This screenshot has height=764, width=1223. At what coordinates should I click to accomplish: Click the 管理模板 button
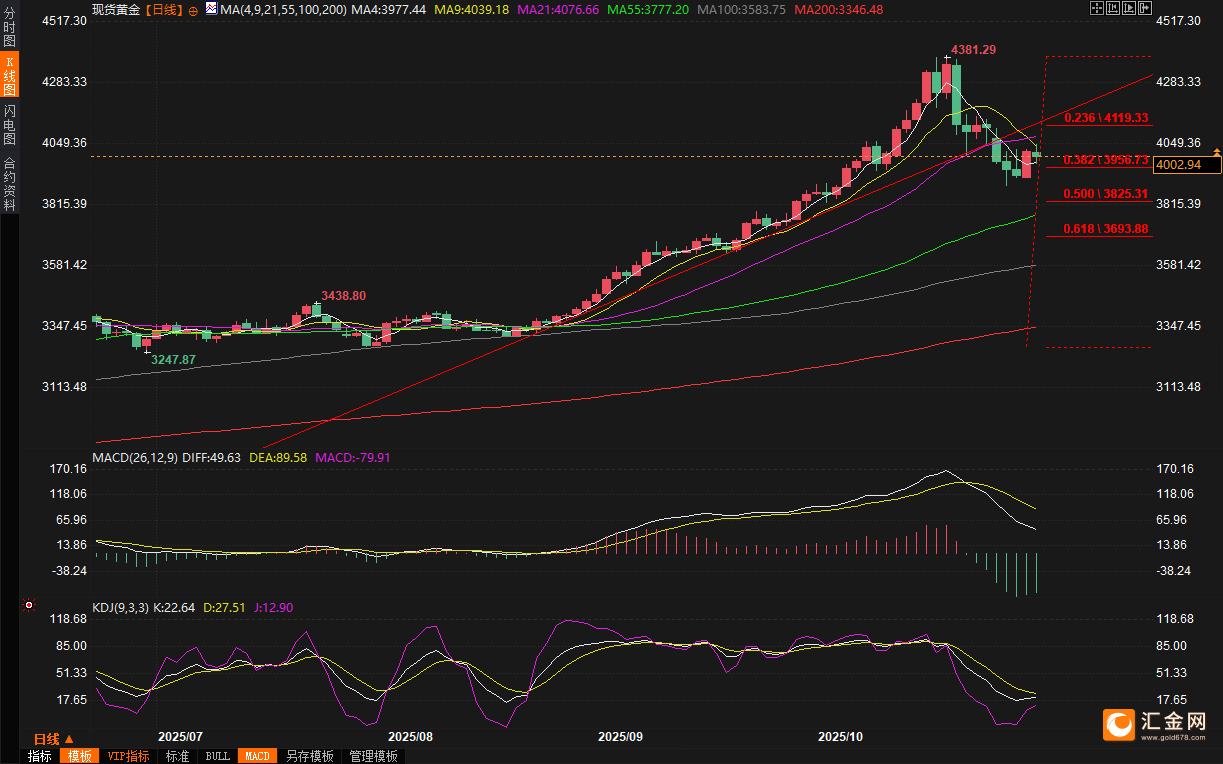(x=373, y=756)
